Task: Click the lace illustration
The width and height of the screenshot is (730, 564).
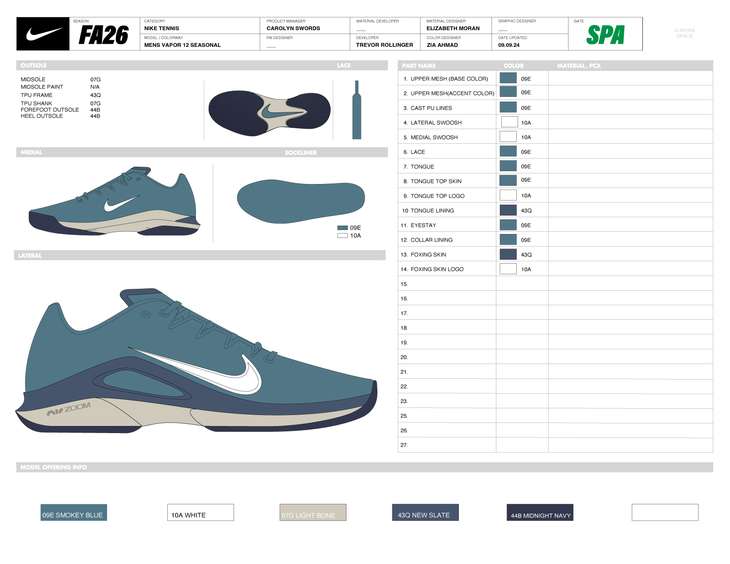Action: click(x=357, y=110)
